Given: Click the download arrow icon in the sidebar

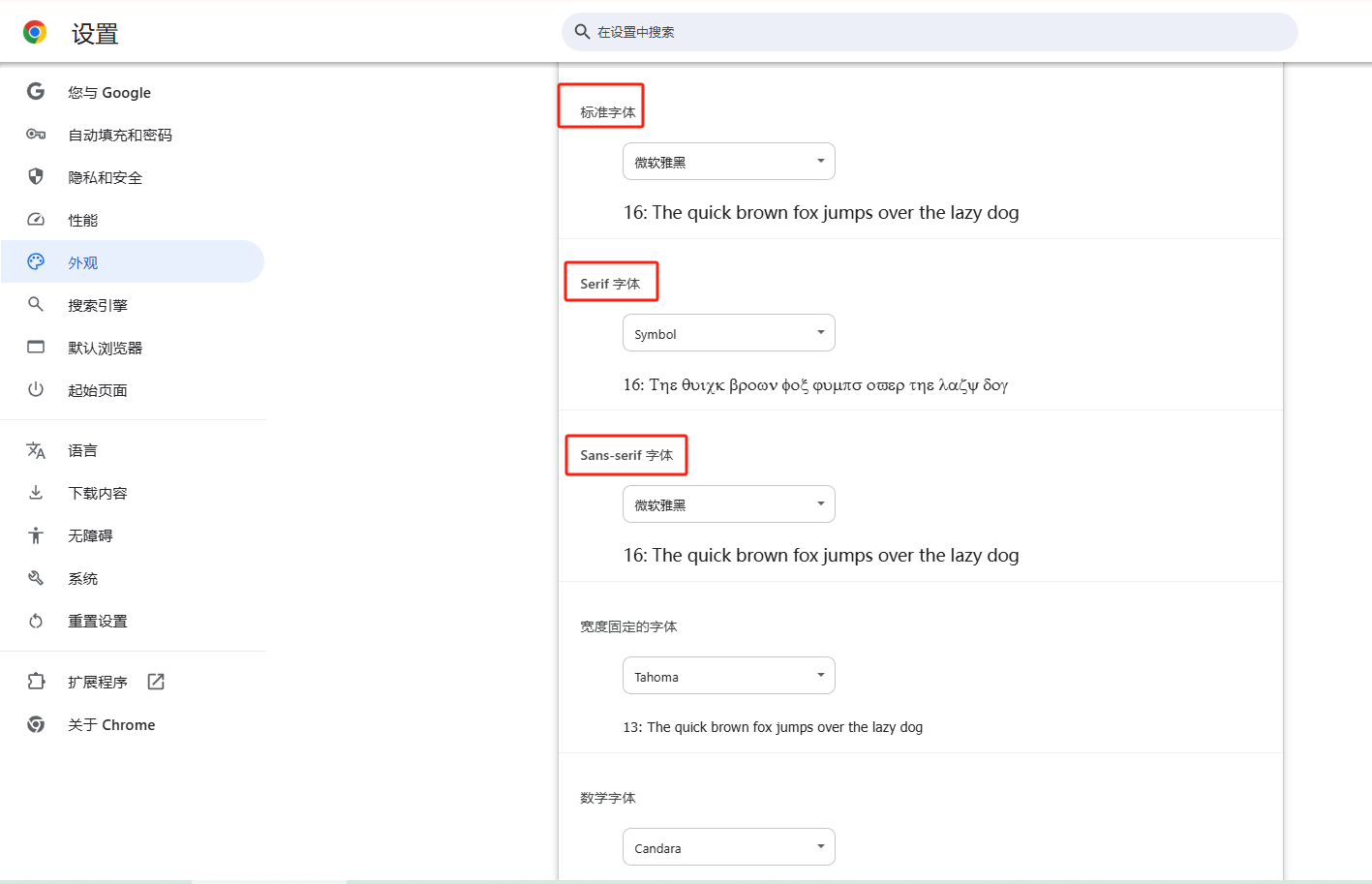Looking at the screenshot, I should point(36,492).
